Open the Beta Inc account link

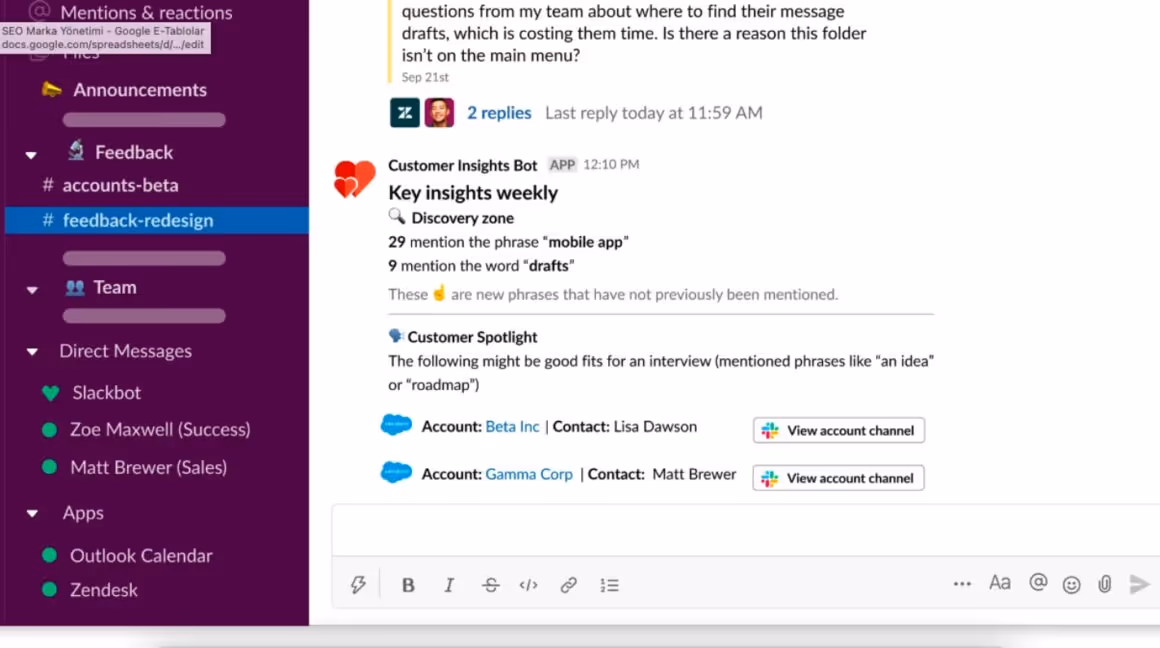[x=512, y=427]
